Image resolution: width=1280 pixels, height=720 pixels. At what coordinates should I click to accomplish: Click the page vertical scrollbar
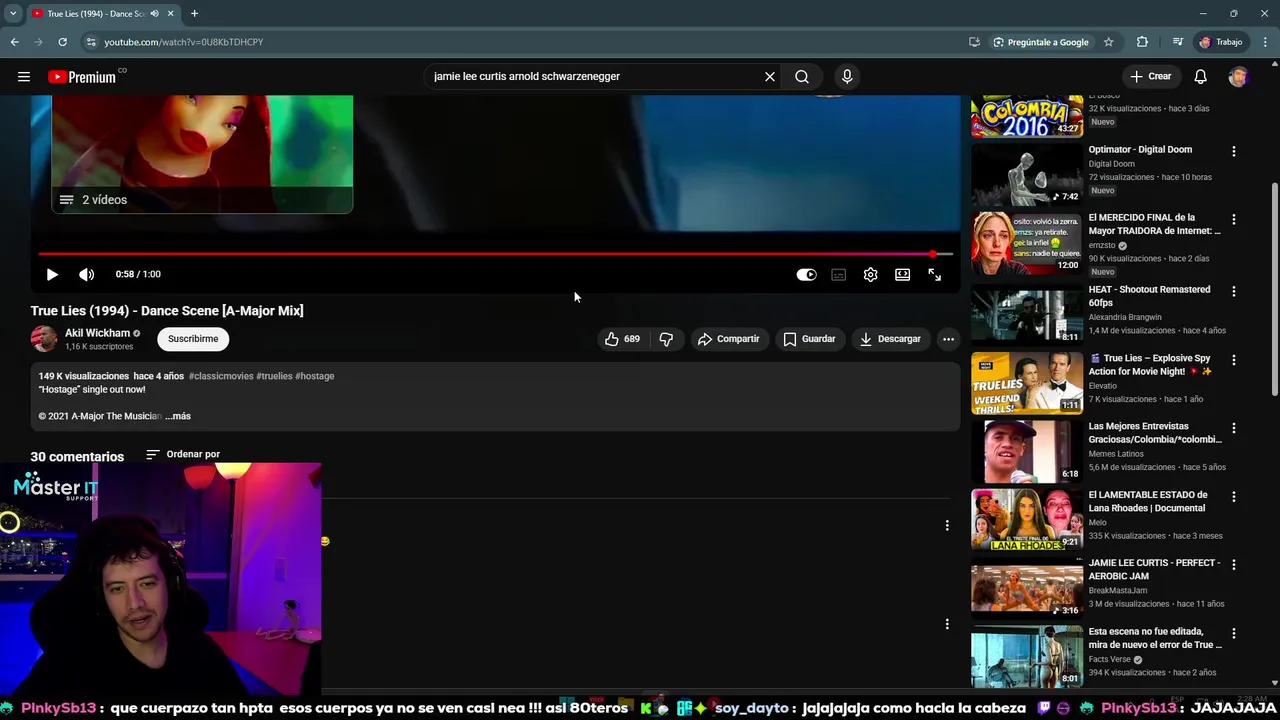[1275, 290]
